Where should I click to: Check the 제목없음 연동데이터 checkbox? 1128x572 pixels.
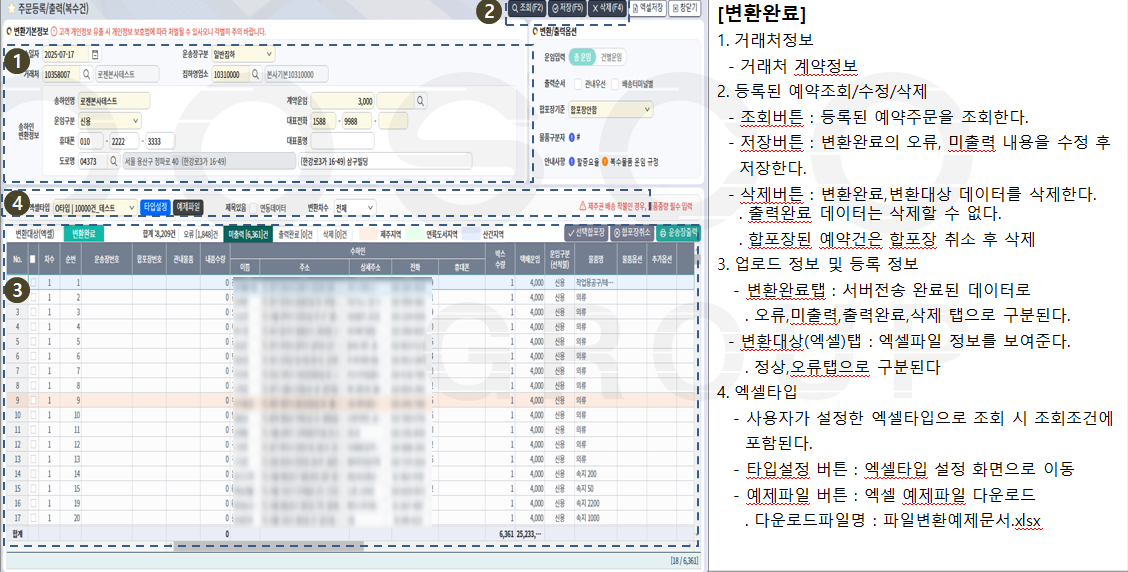253,208
